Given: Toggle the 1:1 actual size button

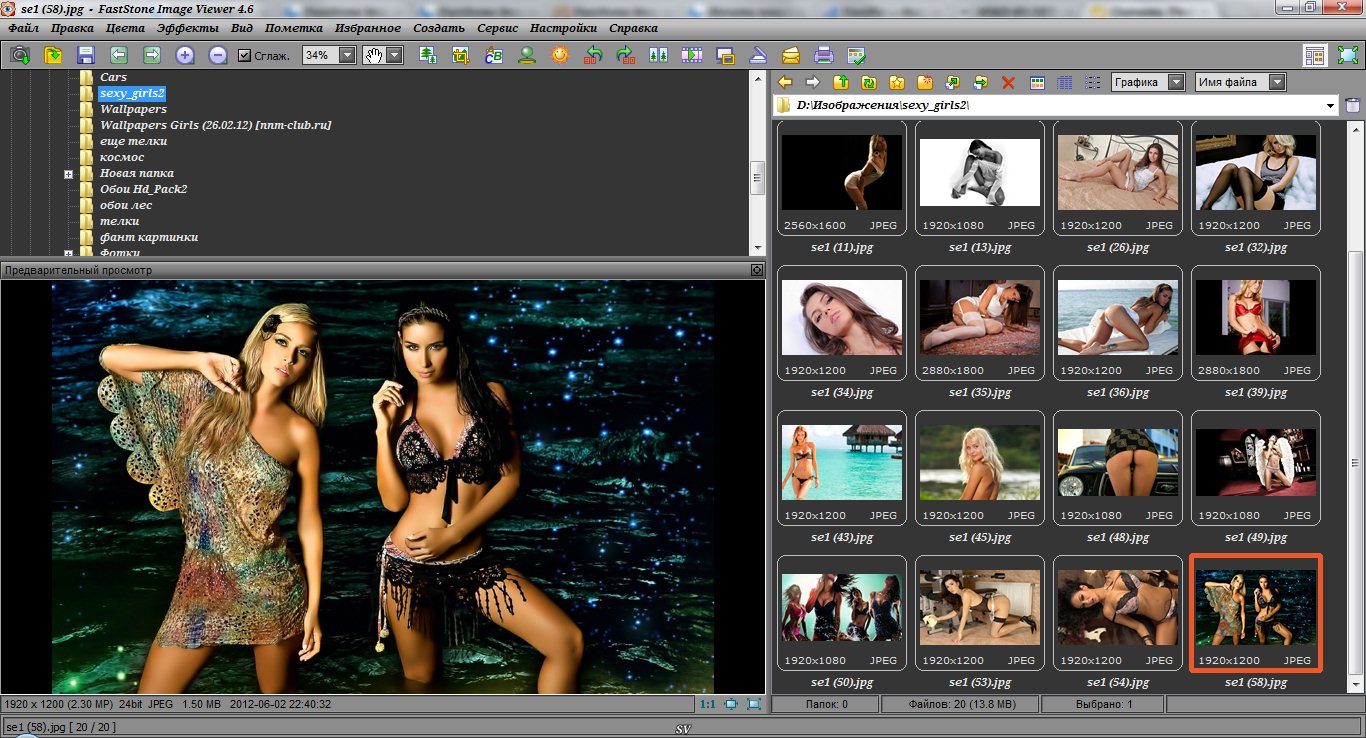Looking at the screenshot, I should pyautogui.click(x=707, y=704).
